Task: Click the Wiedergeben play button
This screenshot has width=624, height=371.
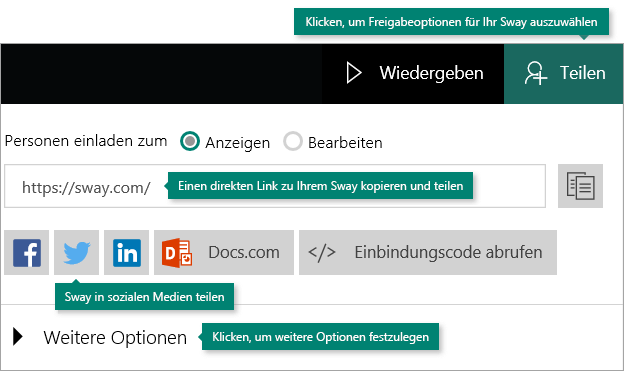Action: [413, 74]
